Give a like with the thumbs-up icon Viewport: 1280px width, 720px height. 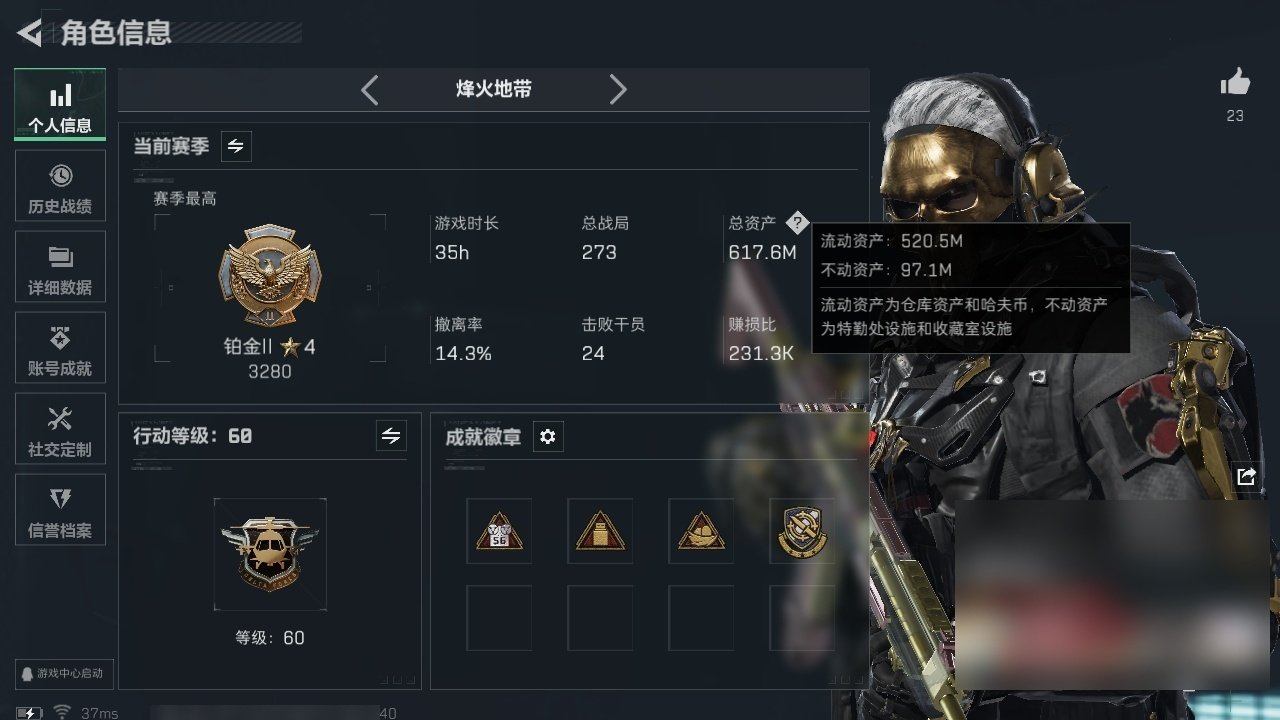pos(1235,83)
